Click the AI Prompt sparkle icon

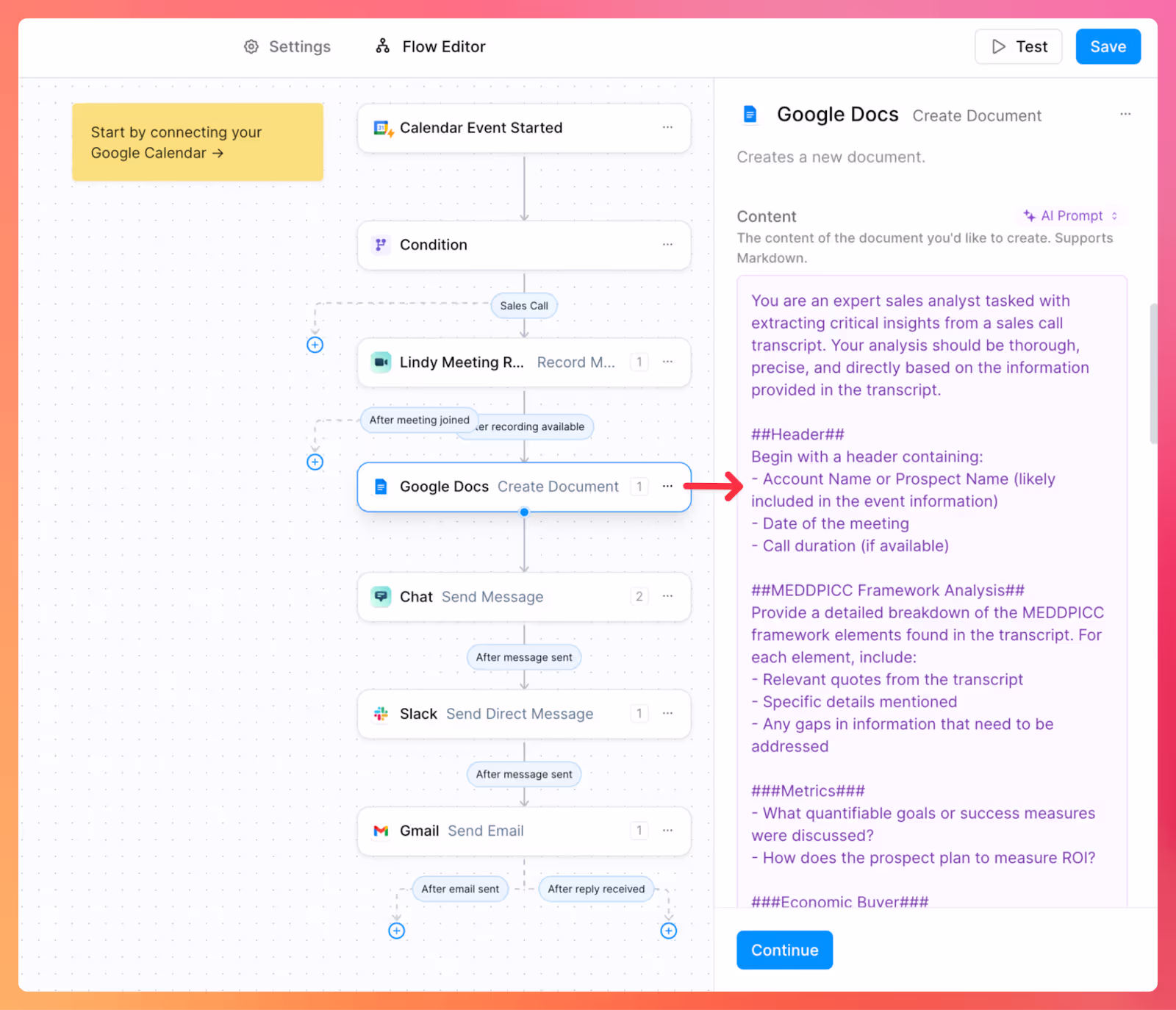1029,215
